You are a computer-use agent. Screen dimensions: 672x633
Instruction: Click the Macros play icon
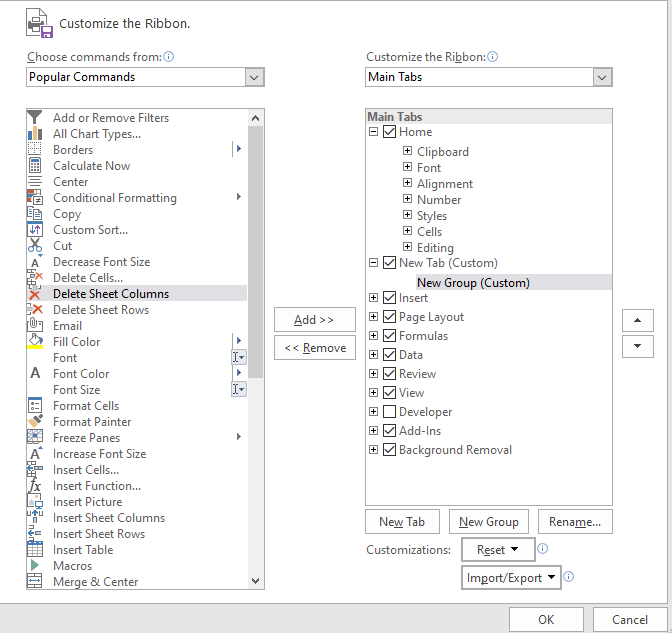coord(35,565)
